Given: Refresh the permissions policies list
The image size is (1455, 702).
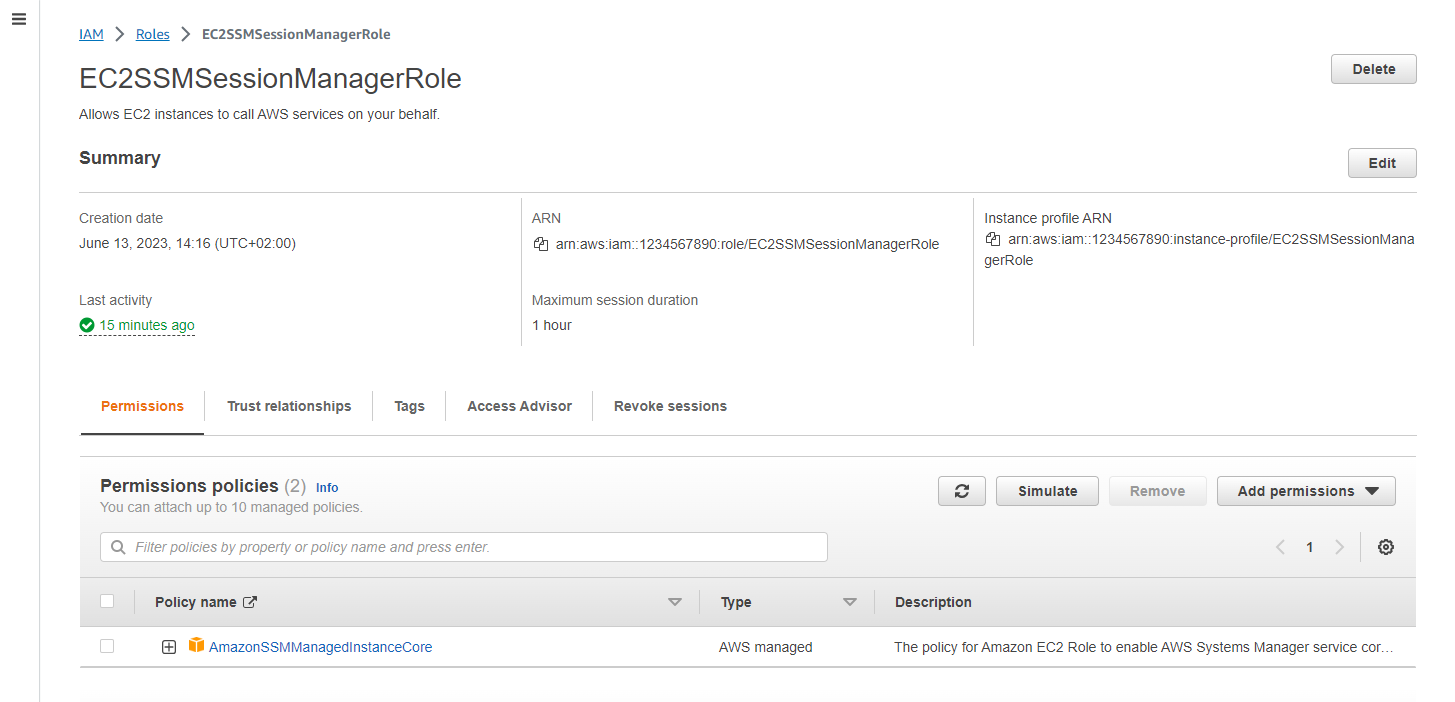Looking at the screenshot, I should coord(961,490).
